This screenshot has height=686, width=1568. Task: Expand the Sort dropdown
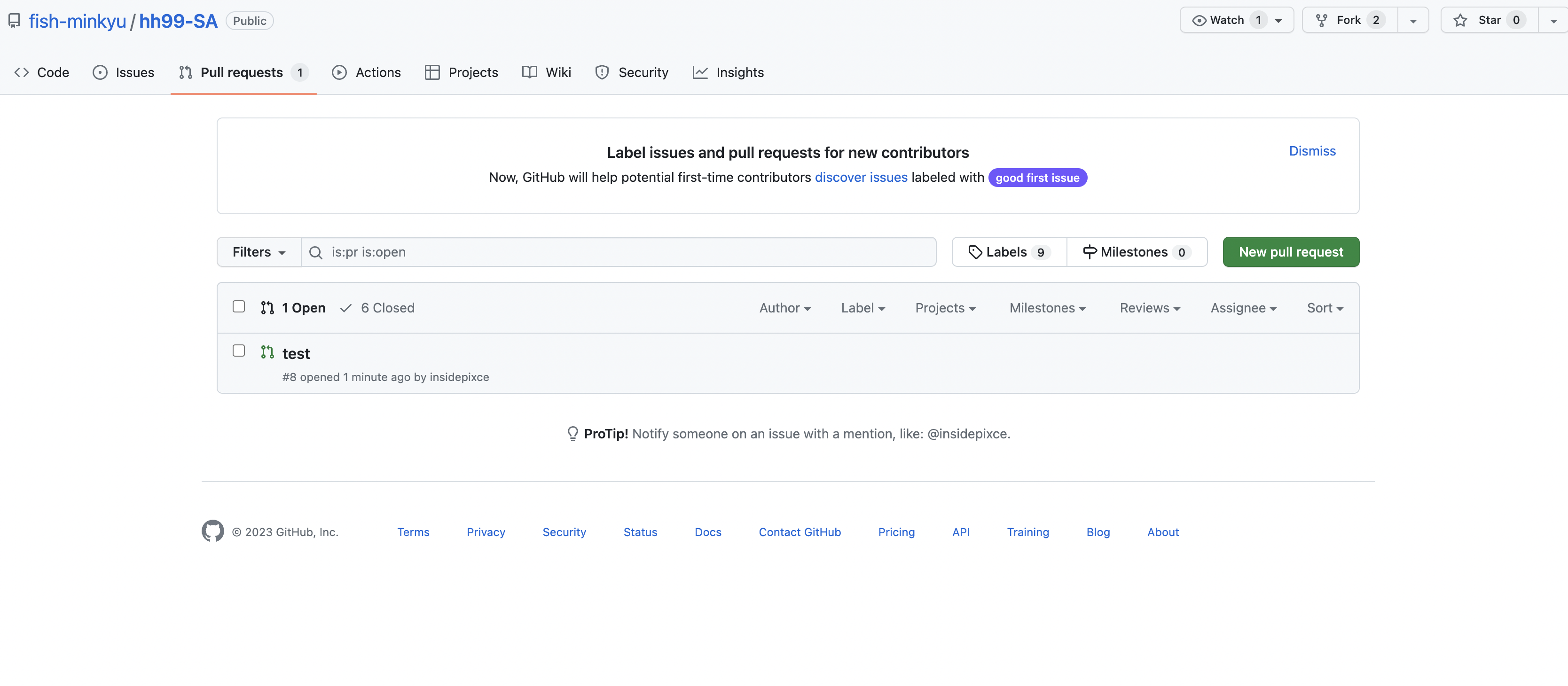1324,308
